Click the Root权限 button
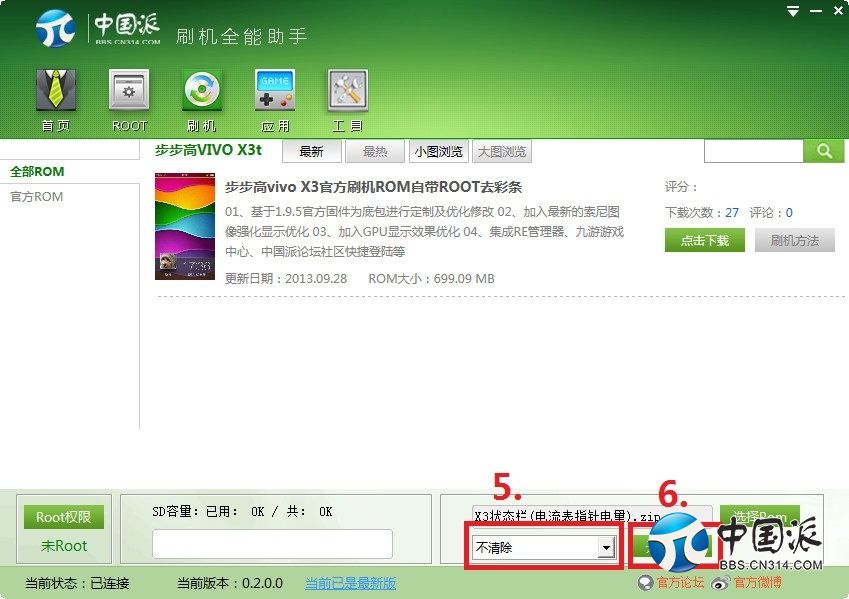Screen dimensions: 849x599 63,517
